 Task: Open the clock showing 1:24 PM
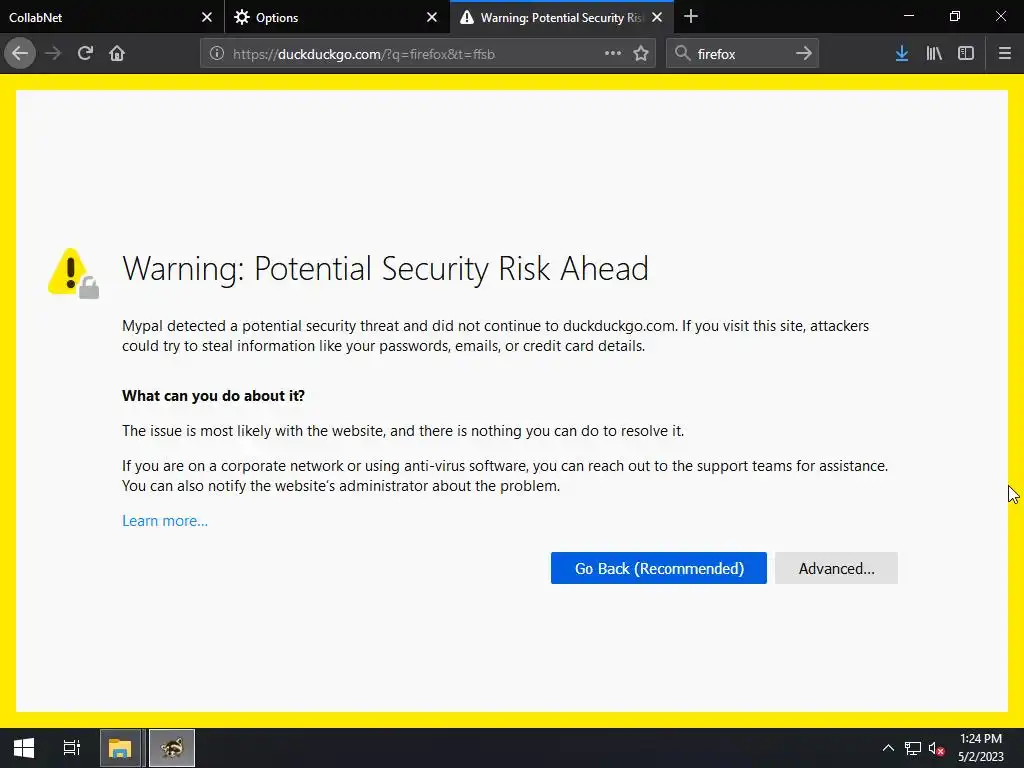[980, 748]
